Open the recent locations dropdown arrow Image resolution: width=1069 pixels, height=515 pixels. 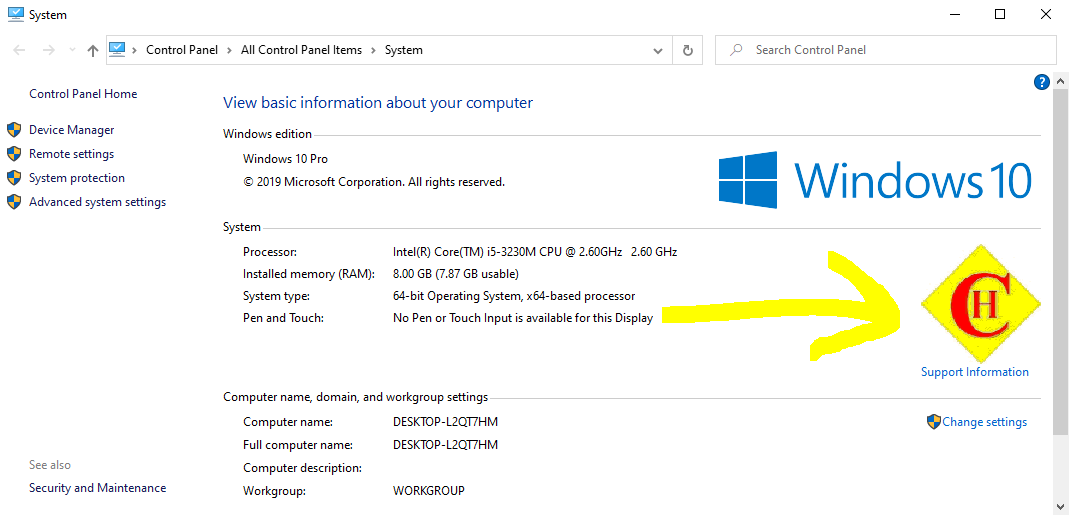[72, 50]
